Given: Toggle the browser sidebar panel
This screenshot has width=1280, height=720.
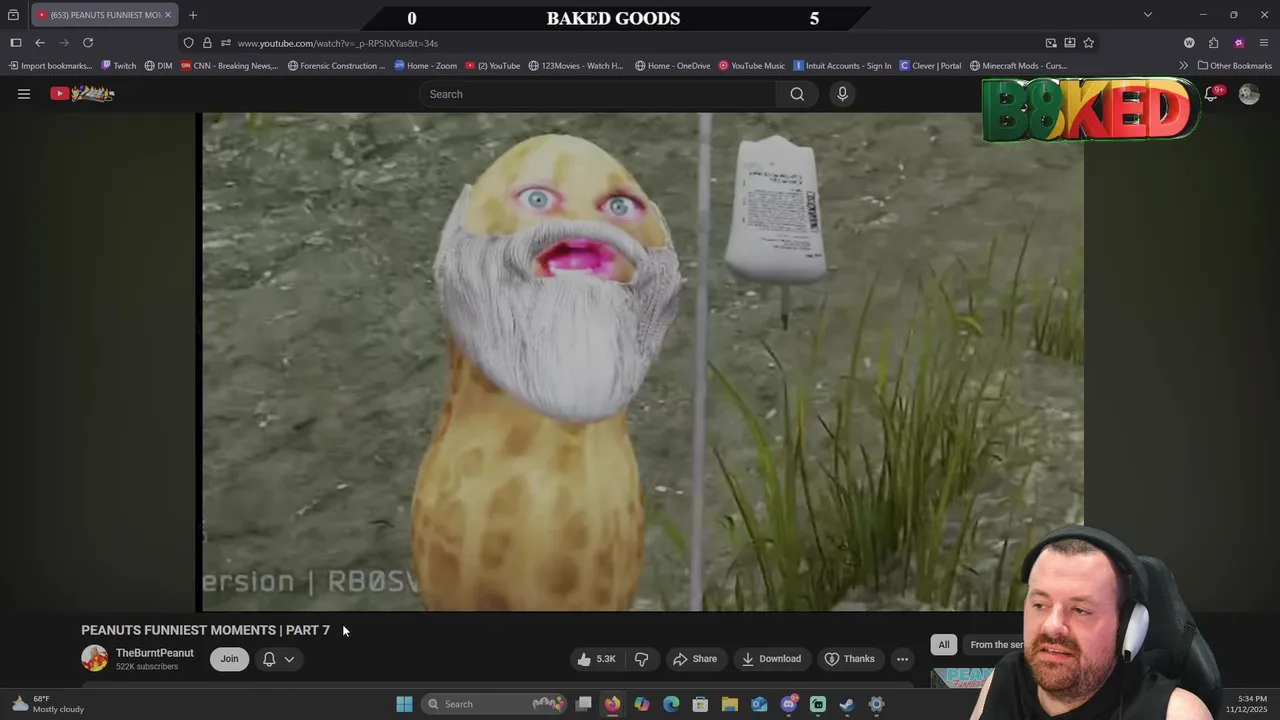Looking at the screenshot, I should pyautogui.click(x=16, y=43).
